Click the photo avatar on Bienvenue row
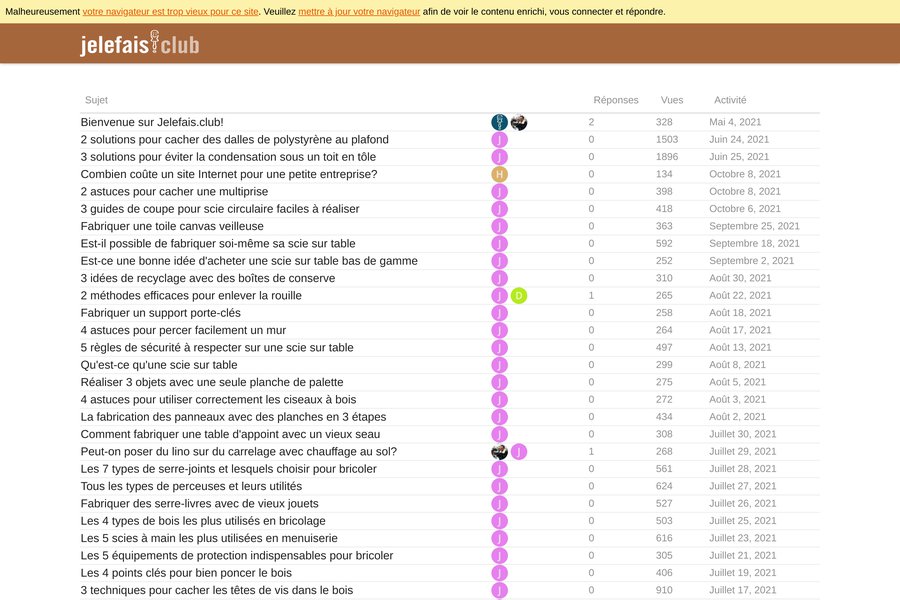 tap(519, 122)
